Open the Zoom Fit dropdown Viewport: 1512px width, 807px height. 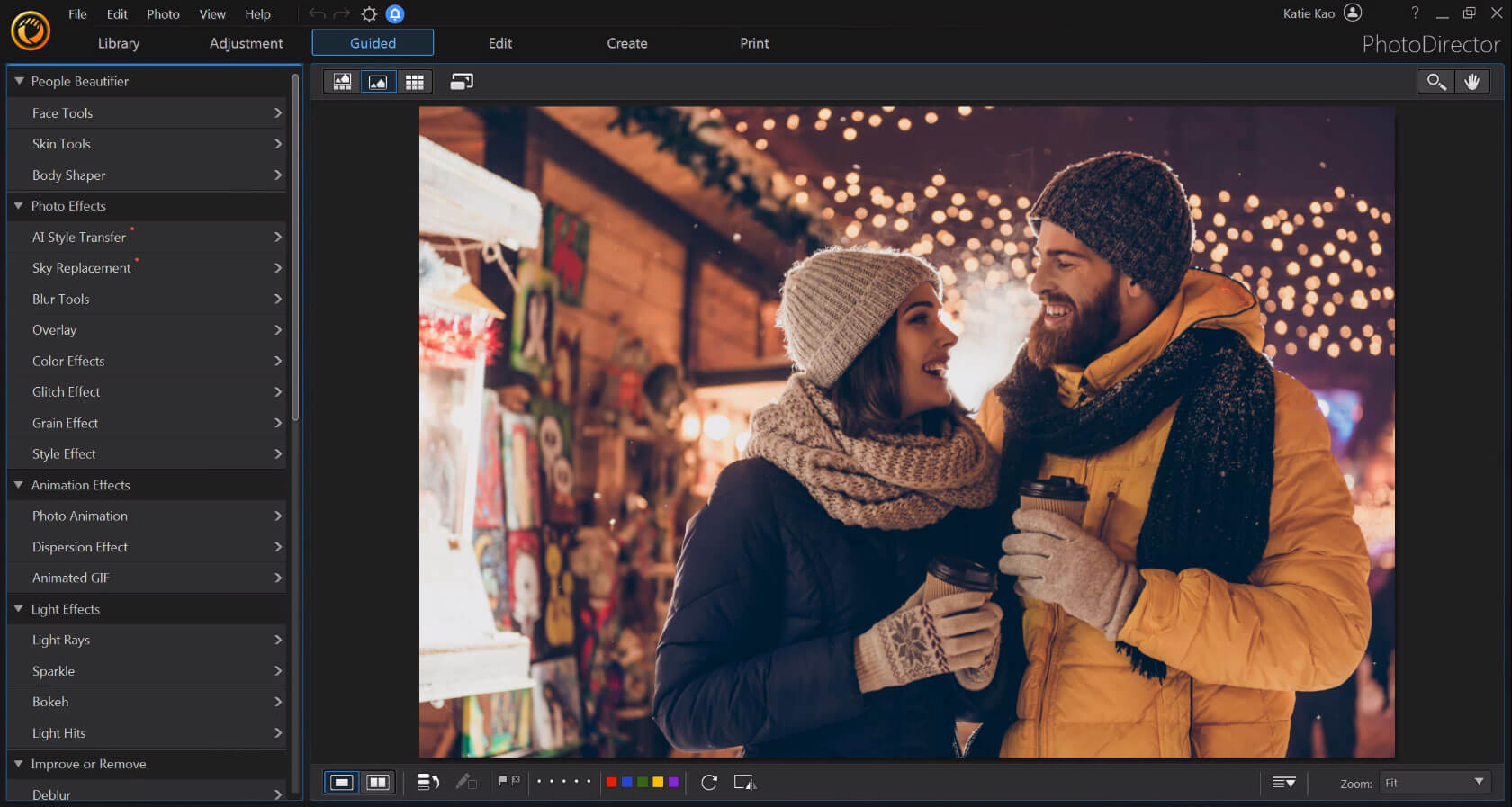[x=1435, y=783]
